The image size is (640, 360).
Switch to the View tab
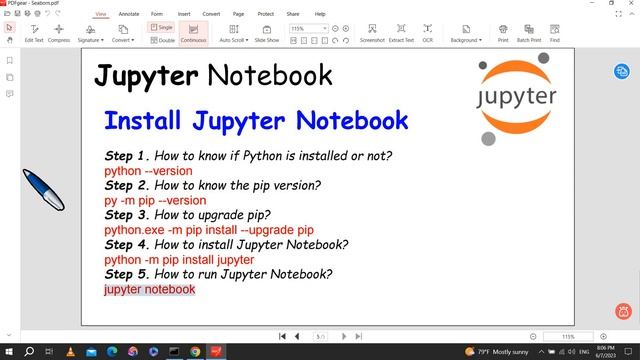coord(101,14)
